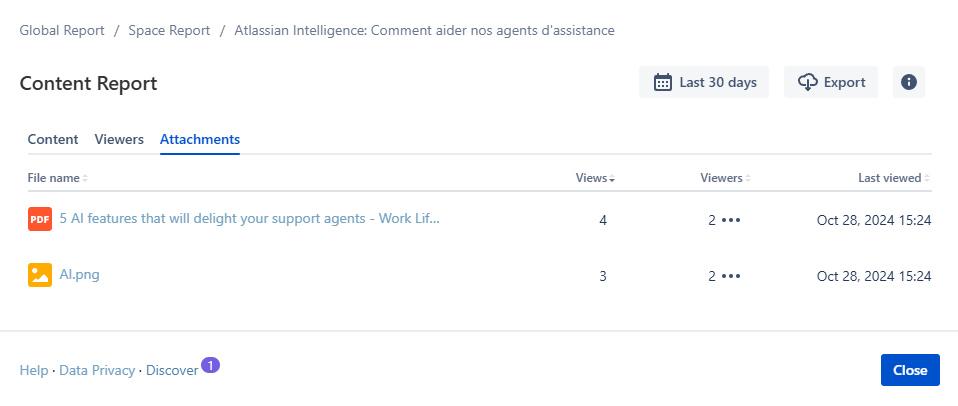Sort by Last viewed column
The image size is (958, 406).
coord(893,178)
